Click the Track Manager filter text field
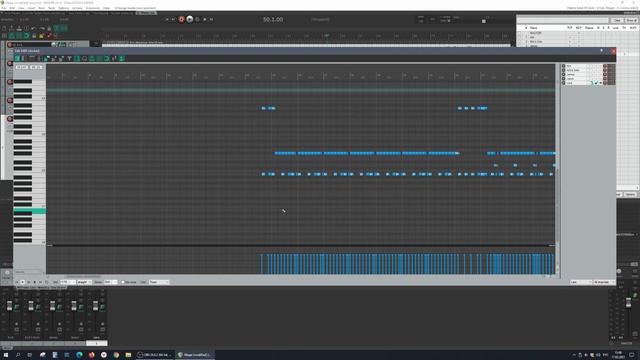This screenshot has width=640, height=360. [563, 20]
